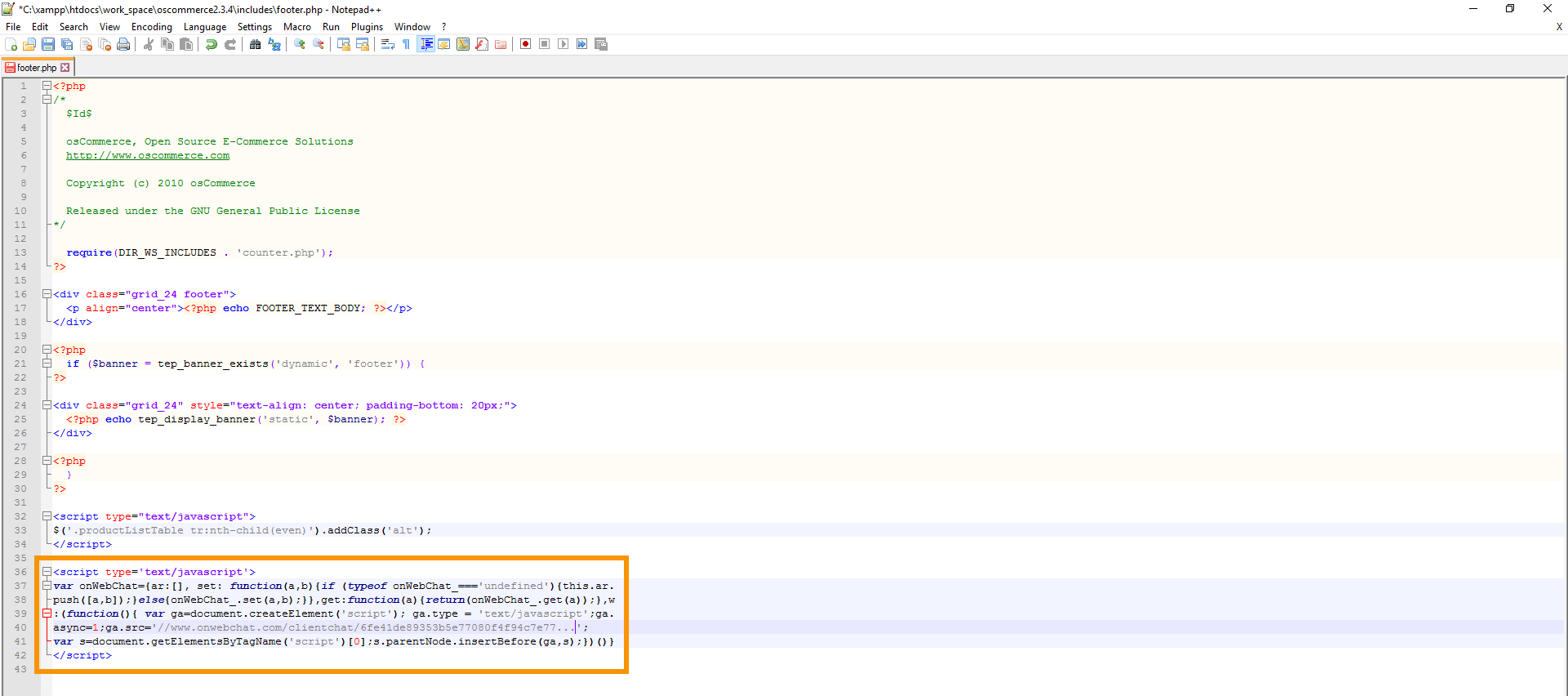This screenshot has width=1568, height=696.
Task: Toggle the indent guide button
Action: pyautogui.click(x=425, y=44)
